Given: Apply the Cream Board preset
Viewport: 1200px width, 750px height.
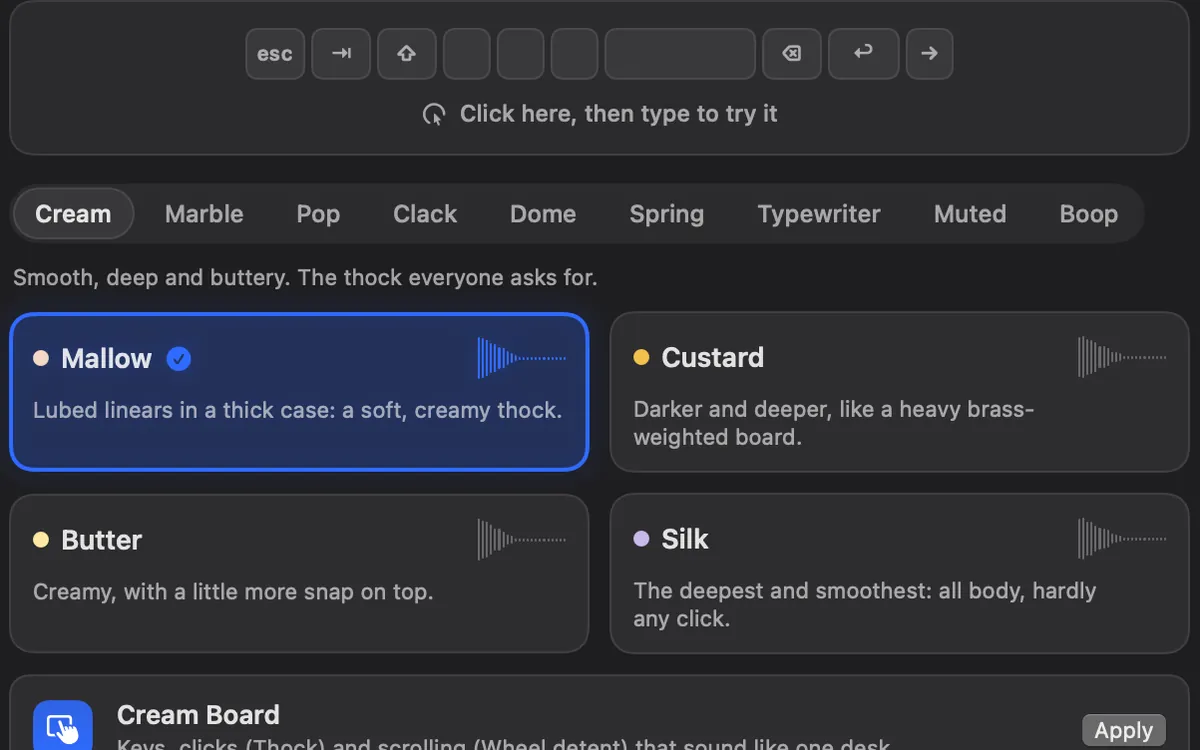Looking at the screenshot, I should [1124, 730].
